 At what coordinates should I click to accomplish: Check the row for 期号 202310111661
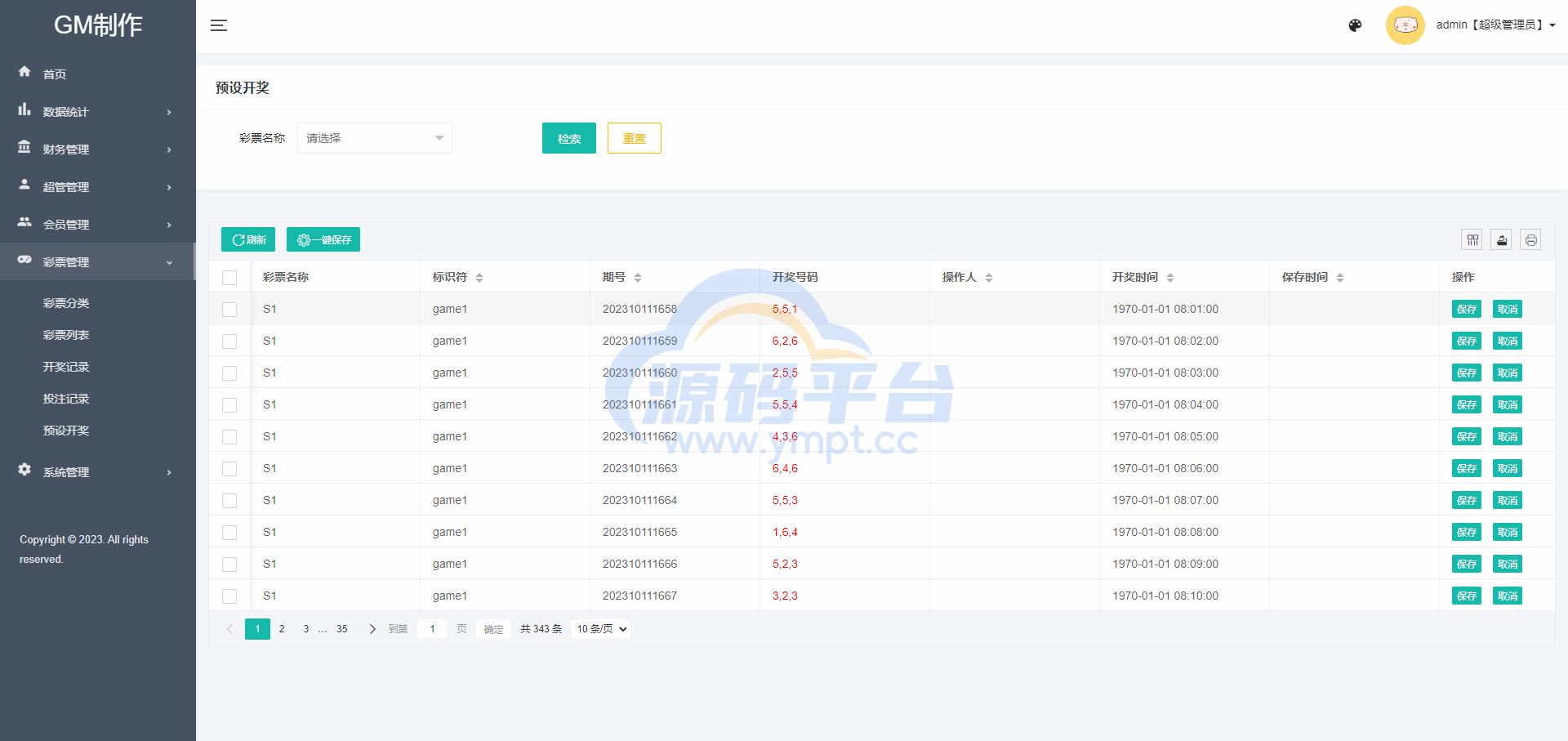[229, 405]
